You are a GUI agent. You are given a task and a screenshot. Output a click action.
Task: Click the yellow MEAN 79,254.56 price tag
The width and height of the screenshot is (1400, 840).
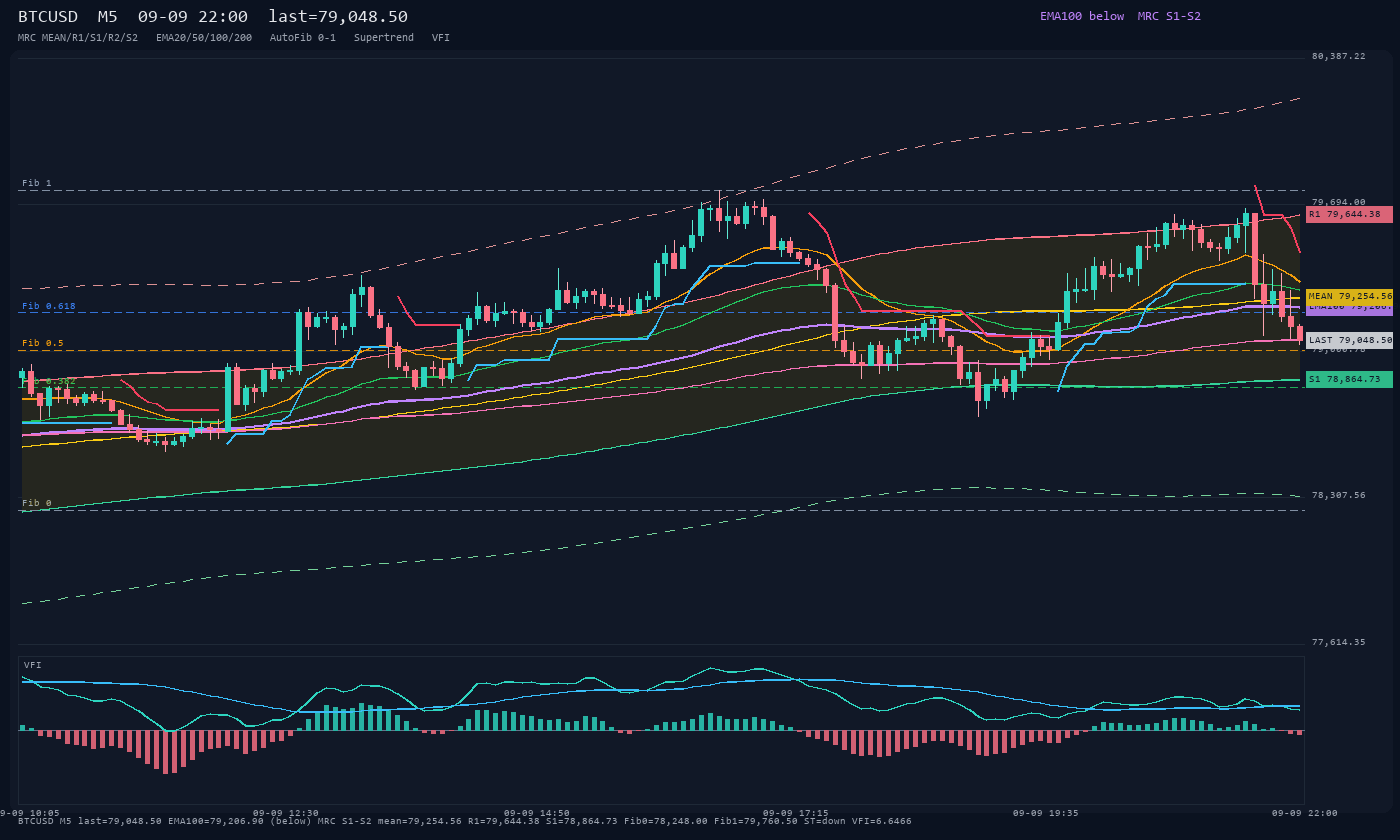click(x=1349, y=296)
